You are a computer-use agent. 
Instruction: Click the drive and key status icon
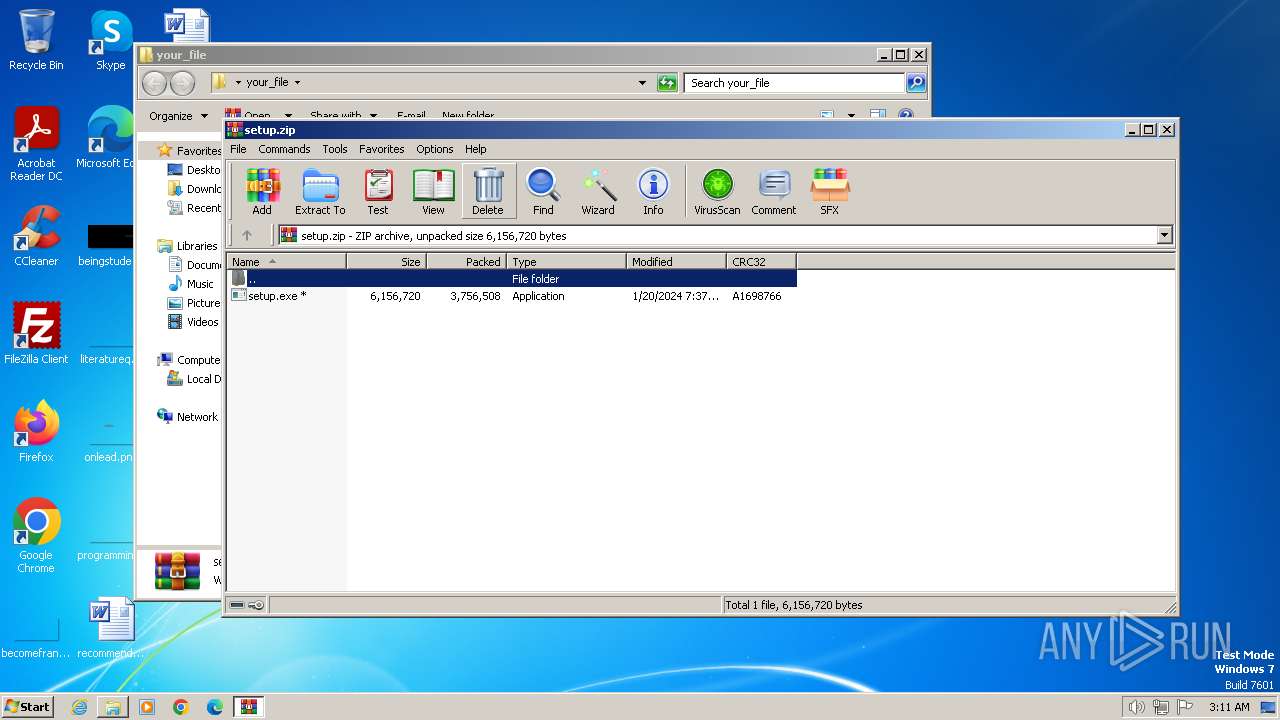click(246, 605)
